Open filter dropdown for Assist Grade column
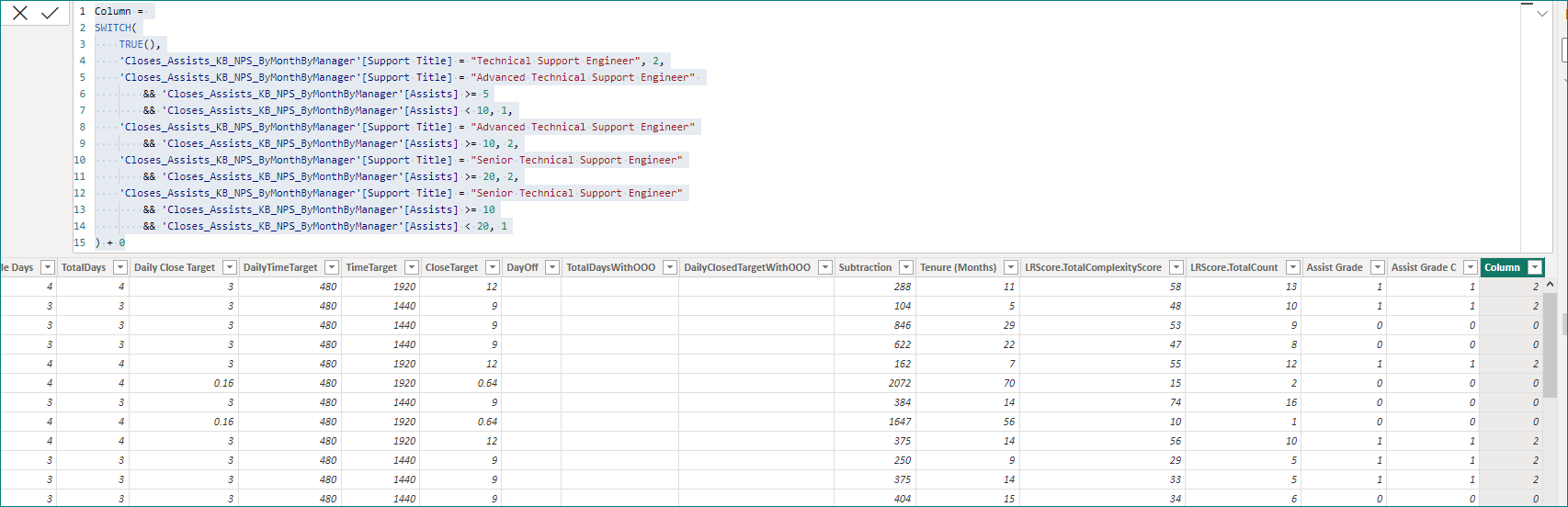This screenshot has width=1568, height=507. [1378, 267]
